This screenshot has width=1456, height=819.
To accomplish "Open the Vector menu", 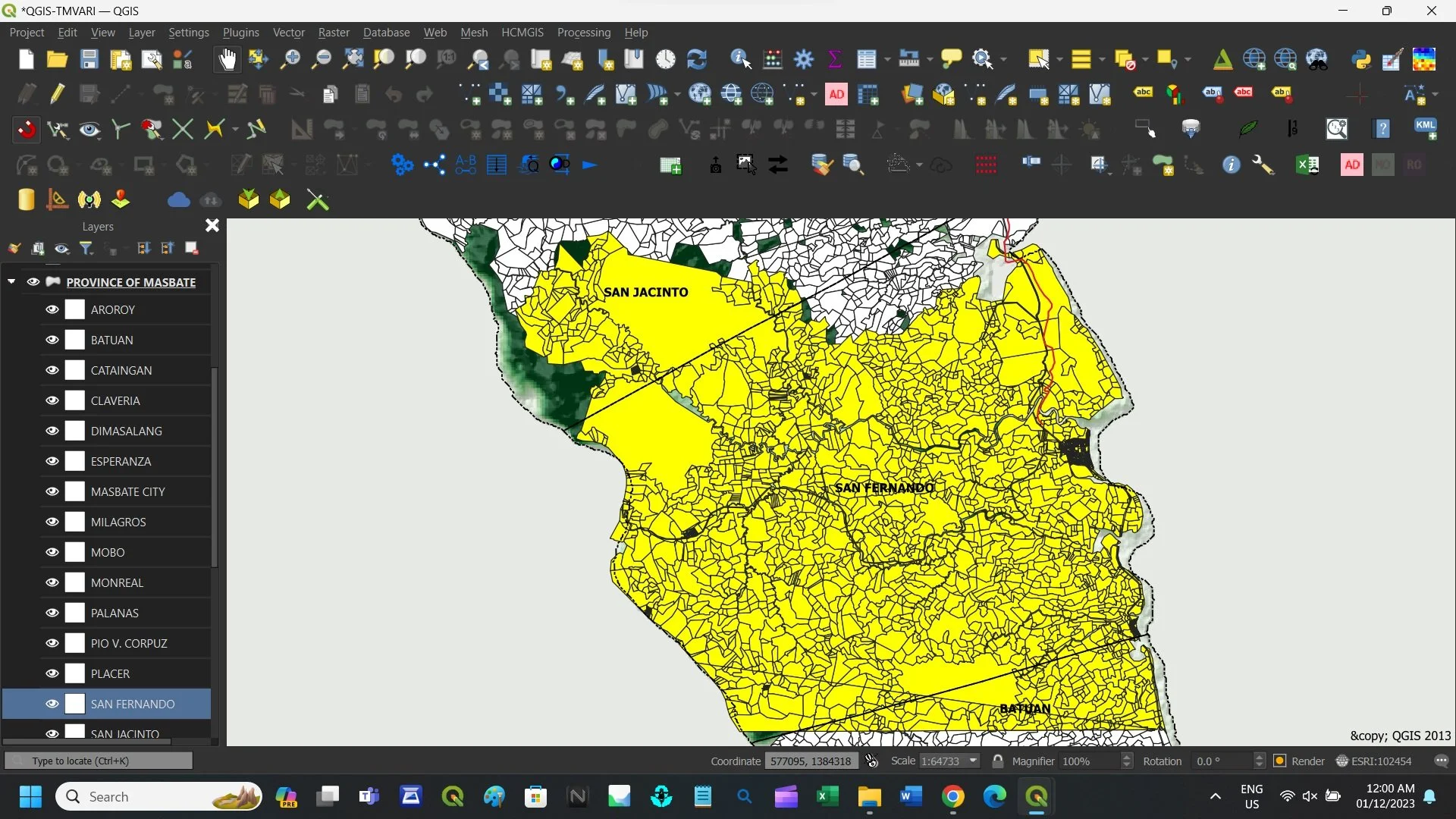I will tap(288, 33).
